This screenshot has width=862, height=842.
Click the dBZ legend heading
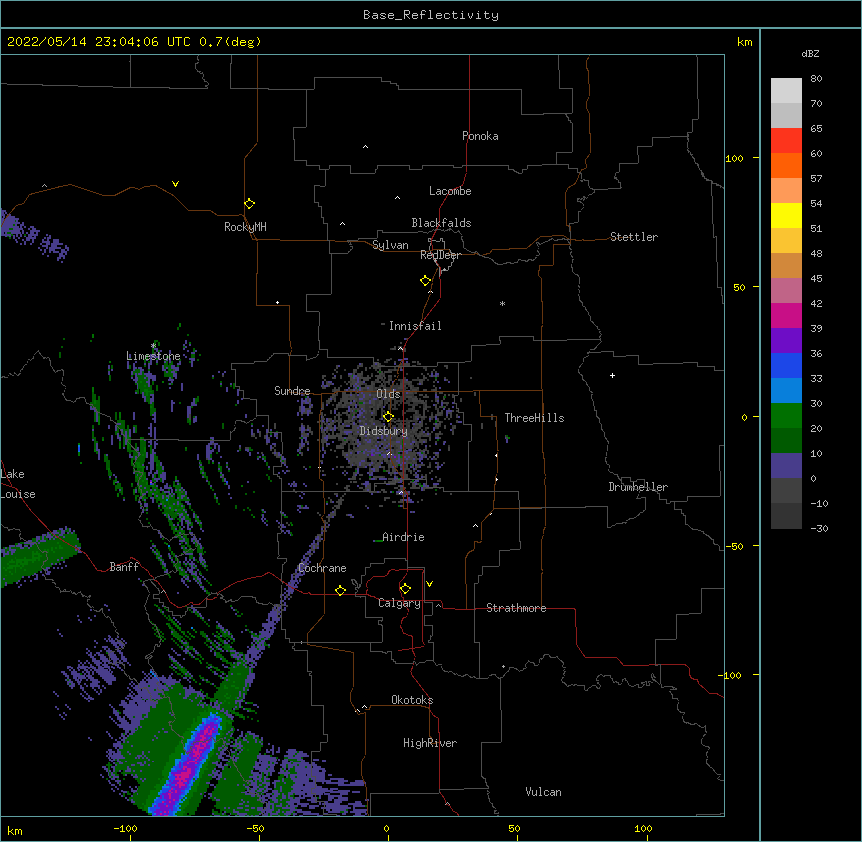coord(810,53)
